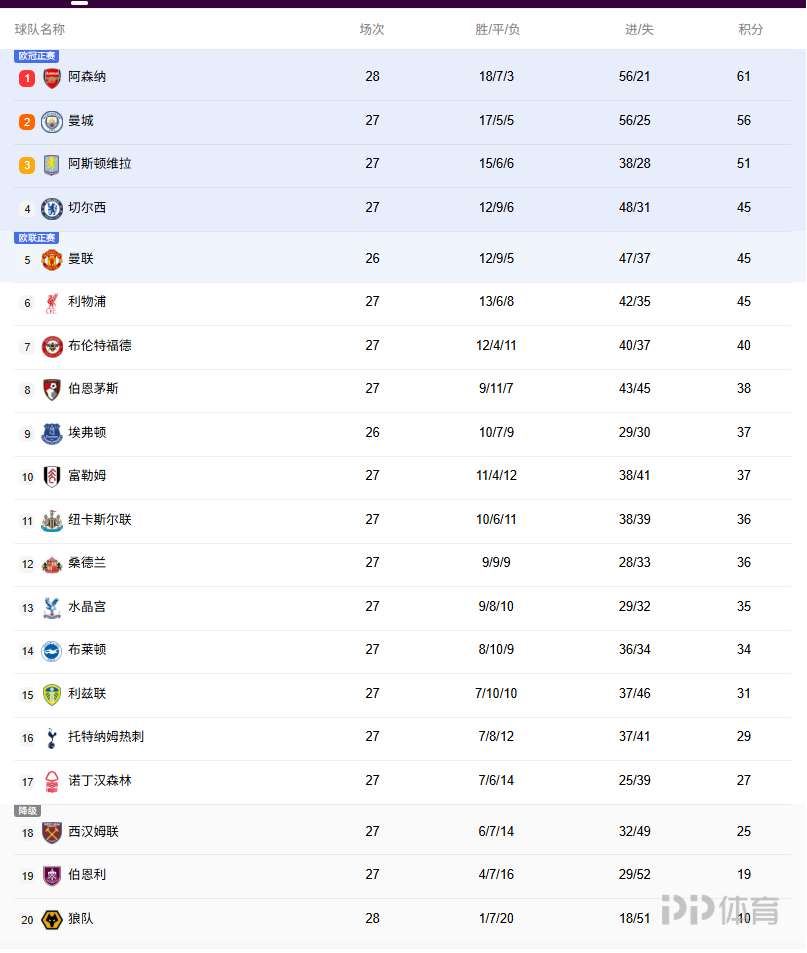The width and height of the screenshot is (807, 953).
Task: Open the 纽卡斯尔联 team name link
Action: pos(100,520)
